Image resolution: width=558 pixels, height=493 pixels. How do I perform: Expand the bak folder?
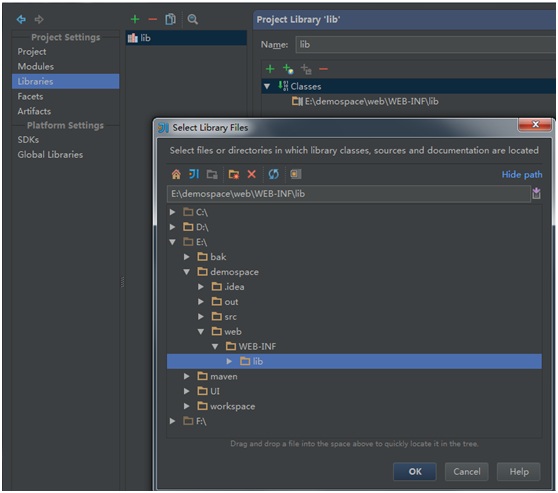point(187,257)
